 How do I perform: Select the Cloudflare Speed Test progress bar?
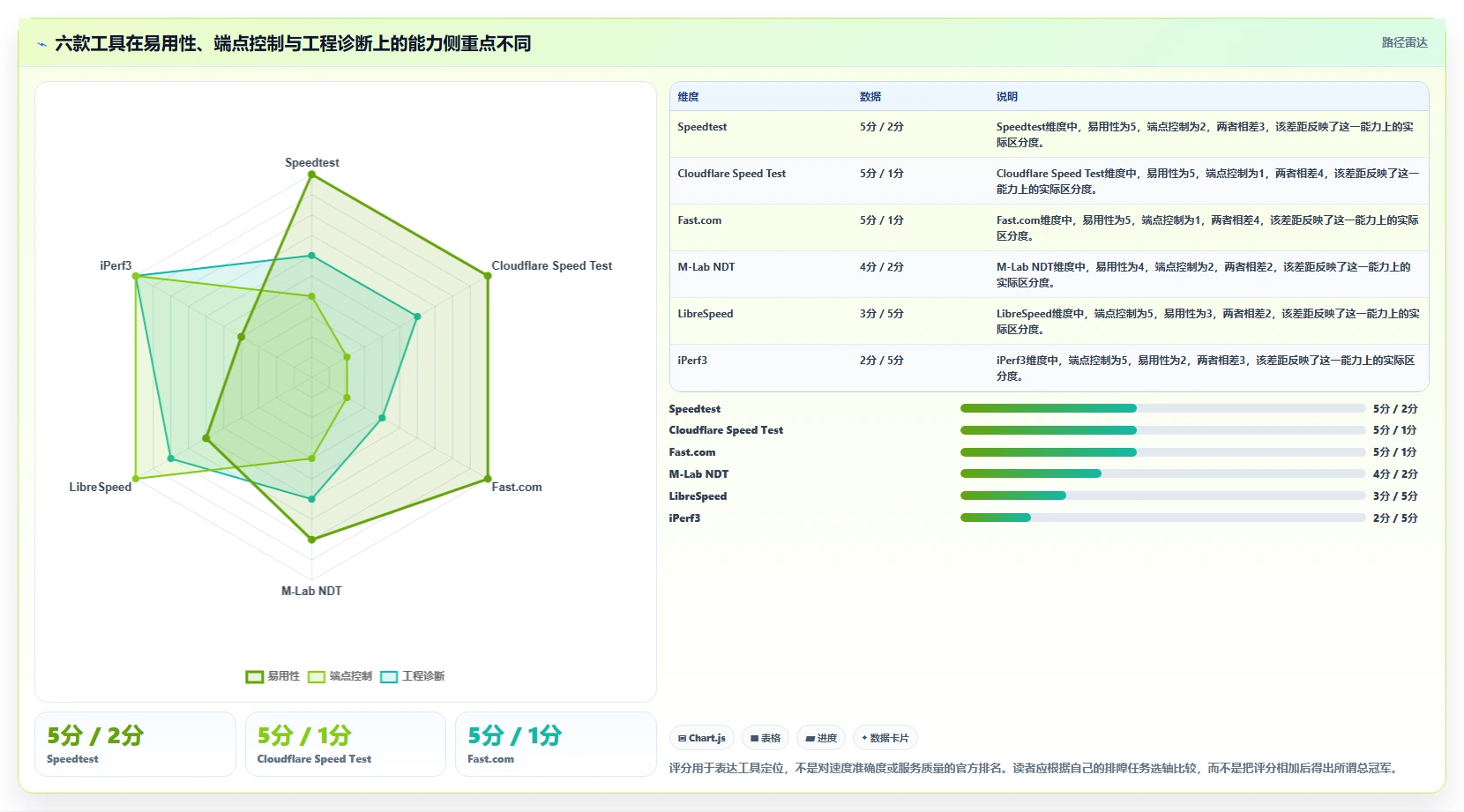[1162, 430]
